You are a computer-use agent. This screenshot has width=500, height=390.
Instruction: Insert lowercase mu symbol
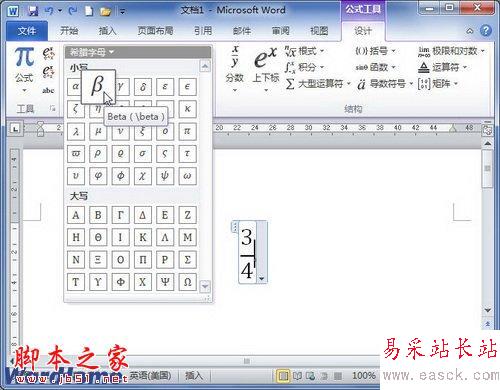pyautogui.click(x=98, y=131)
